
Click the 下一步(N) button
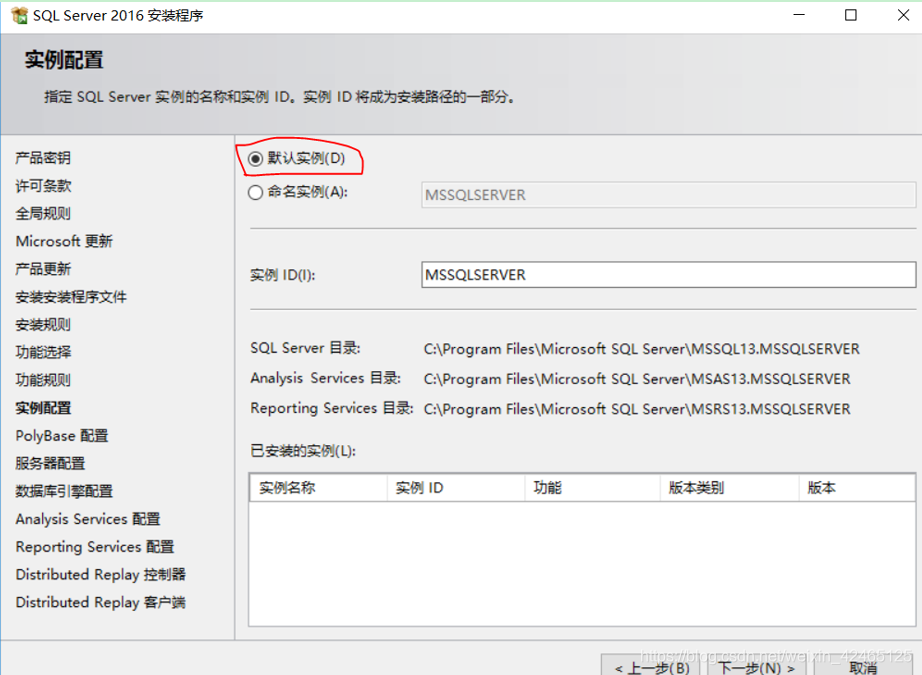tap(756, 667)
